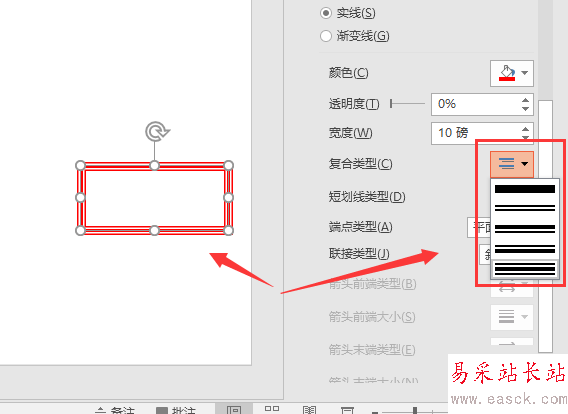Viewport: 568px width, 414px height.
Task: Open the 箭头前端大小 arrow size dropdown
Action: 511,317
